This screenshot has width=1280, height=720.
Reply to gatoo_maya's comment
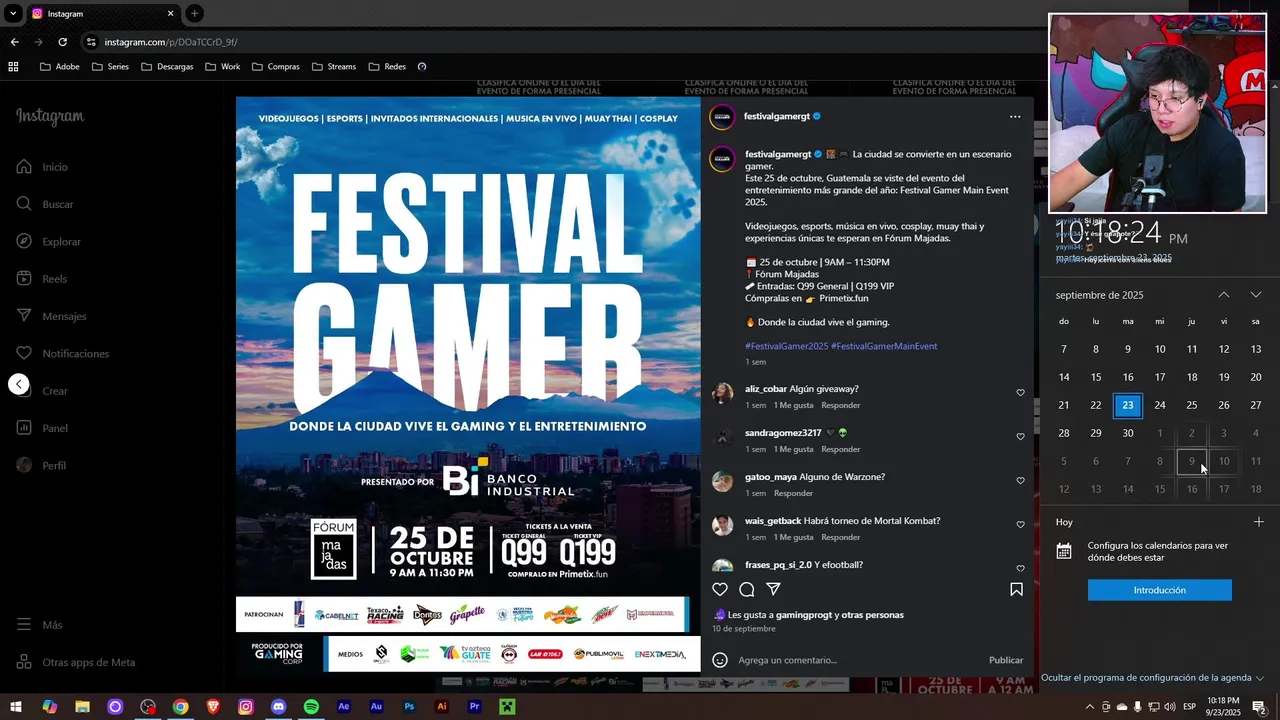[x=793, y=493]
